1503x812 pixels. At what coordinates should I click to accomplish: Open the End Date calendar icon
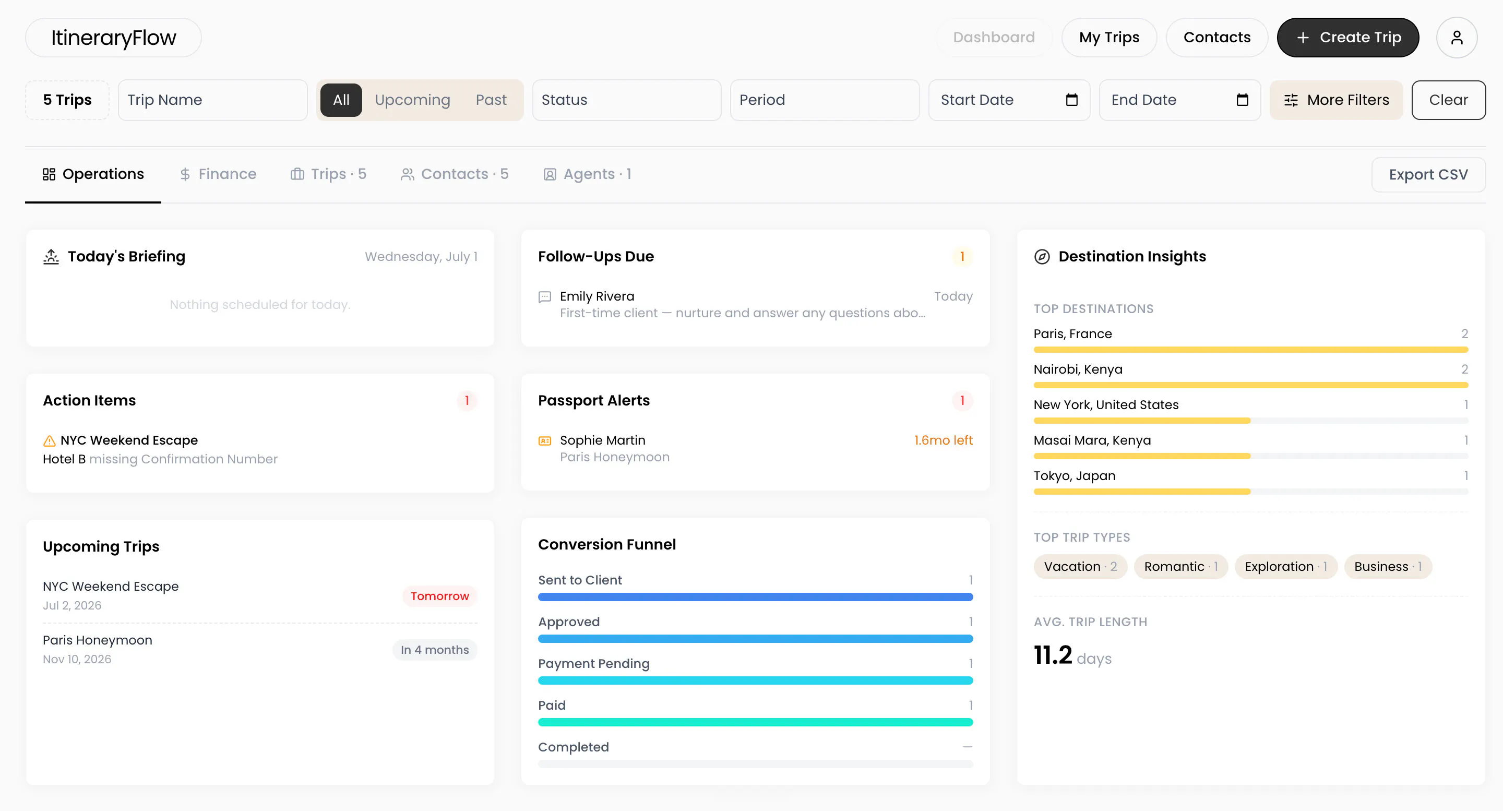click(1242, 100)
